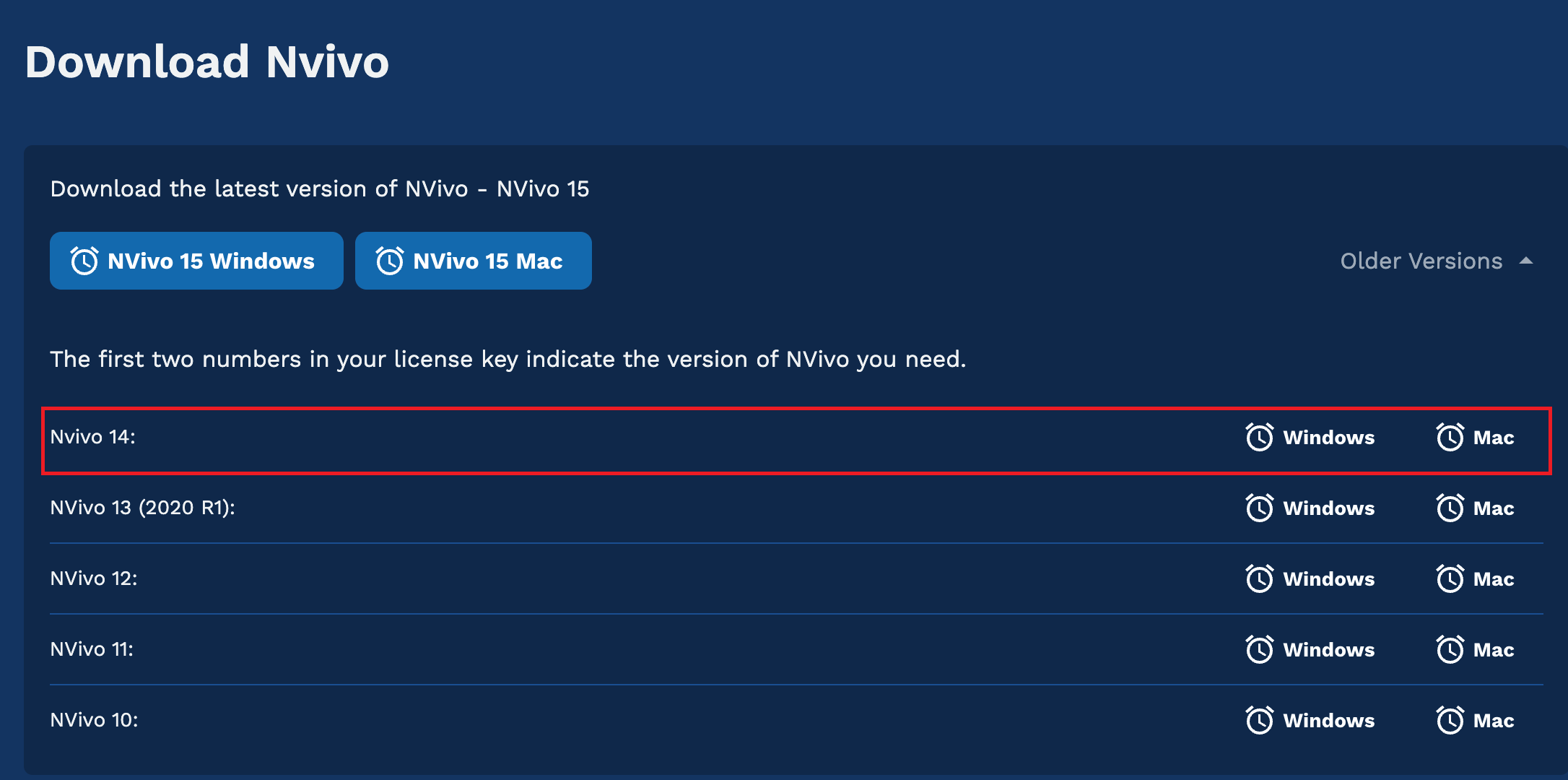Click the 'Nvivo 14:' row label
1568x780 pixels.
(93, 437)
